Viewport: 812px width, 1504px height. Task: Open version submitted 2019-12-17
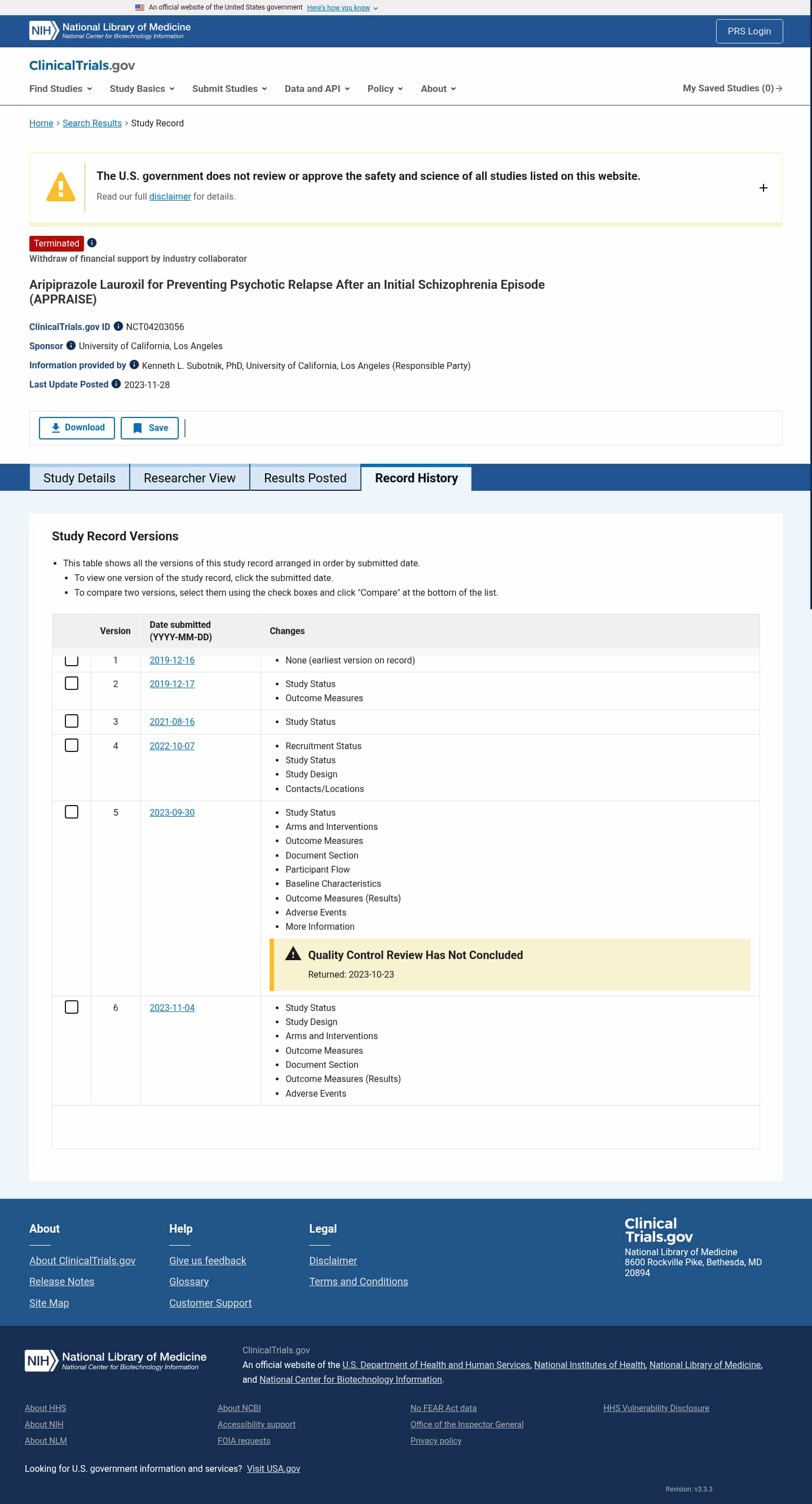click(x=172, y=684)
